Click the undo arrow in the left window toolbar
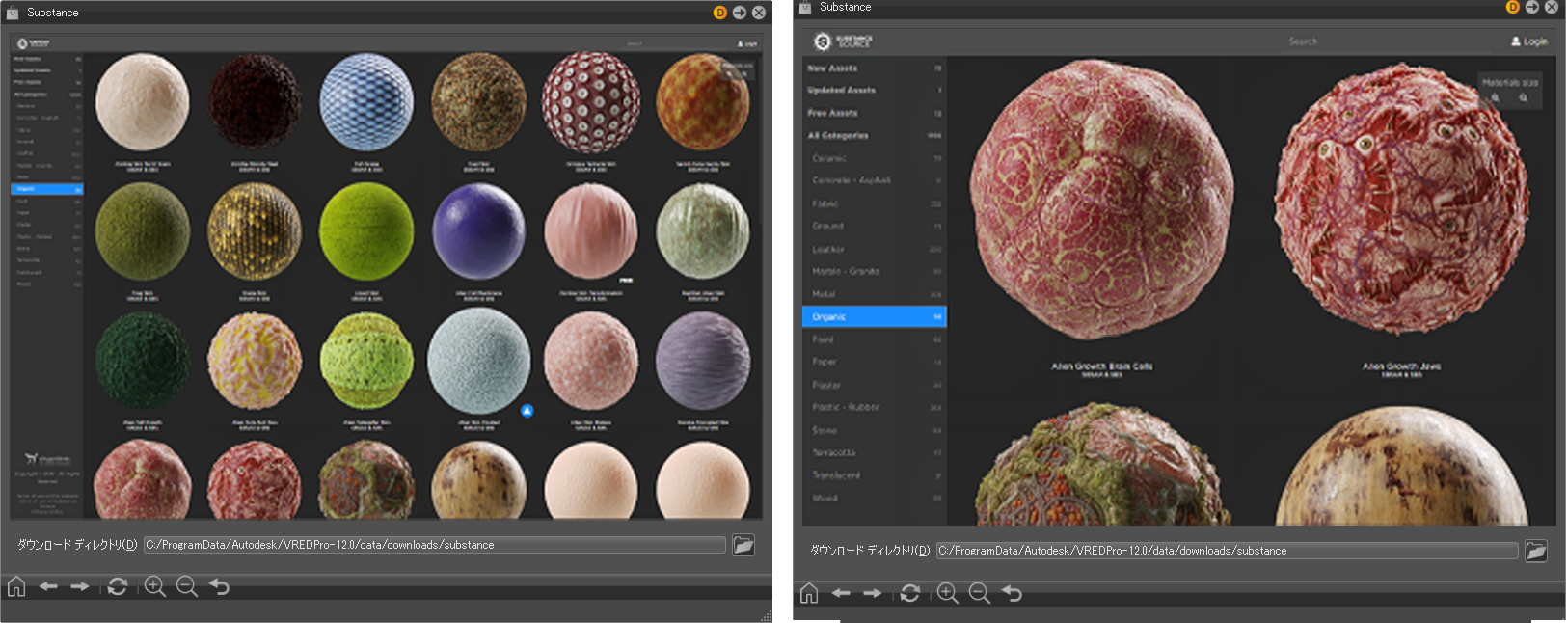The height and width of the screenshot is (623, 1568). pyautogui.click(x=220, y=586)
